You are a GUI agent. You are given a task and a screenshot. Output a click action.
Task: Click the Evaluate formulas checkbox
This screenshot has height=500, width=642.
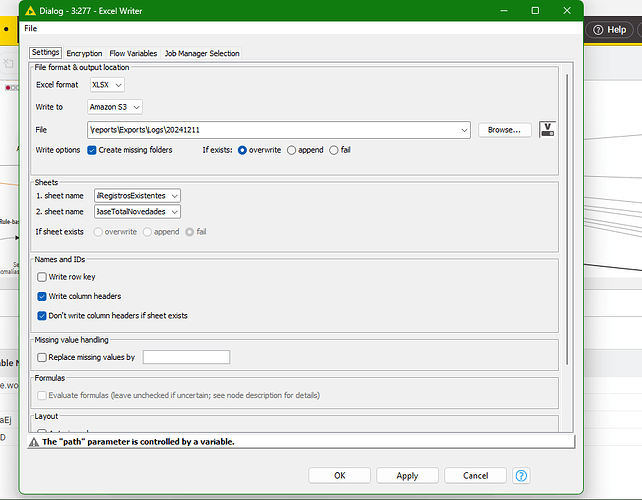[x=42, y=396]
